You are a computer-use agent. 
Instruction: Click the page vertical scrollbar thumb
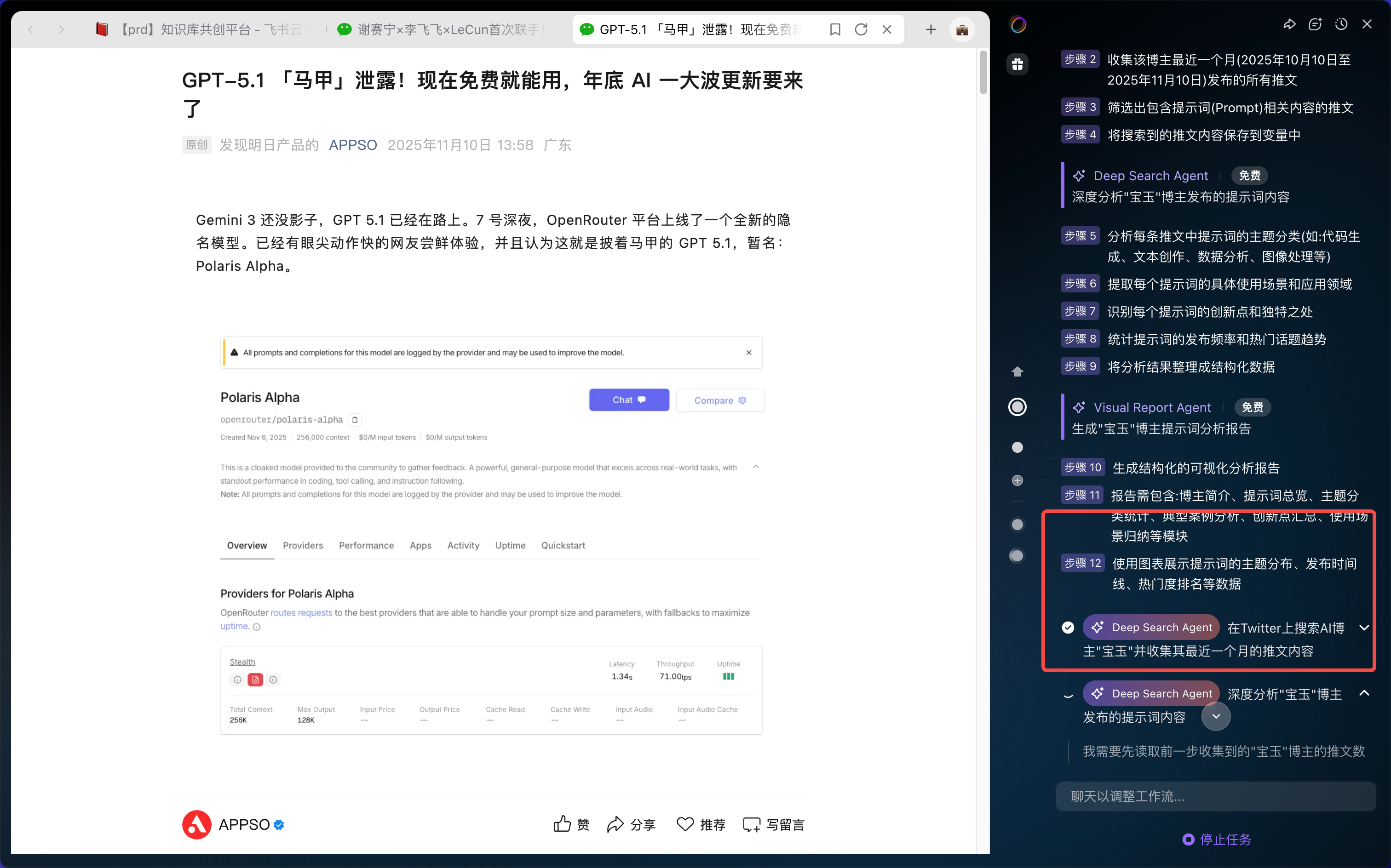coord(983,72)
